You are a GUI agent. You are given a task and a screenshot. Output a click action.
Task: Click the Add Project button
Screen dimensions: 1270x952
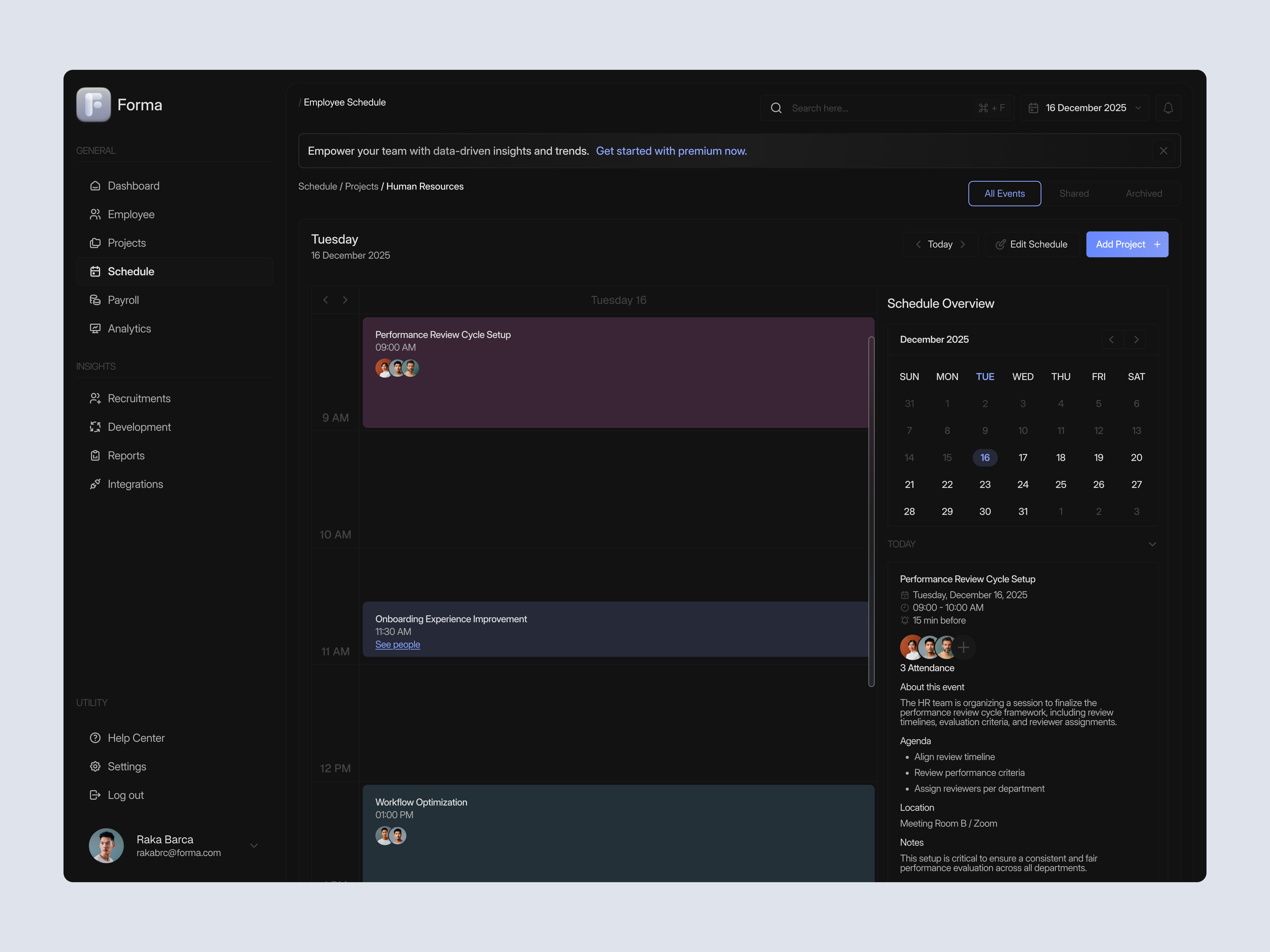tap(1127, 244)
